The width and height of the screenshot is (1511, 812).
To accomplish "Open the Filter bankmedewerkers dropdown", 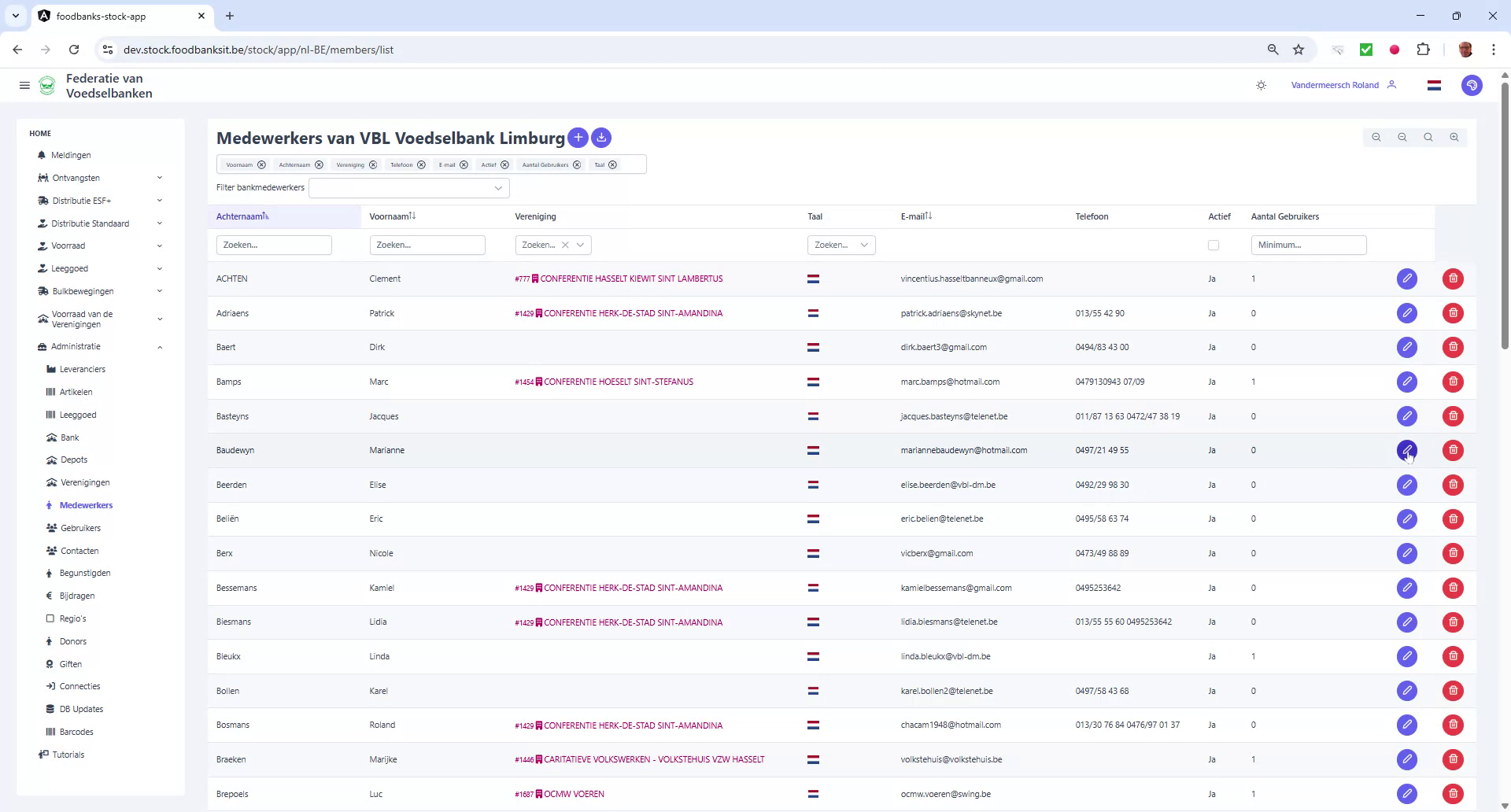I will (409, 188).
